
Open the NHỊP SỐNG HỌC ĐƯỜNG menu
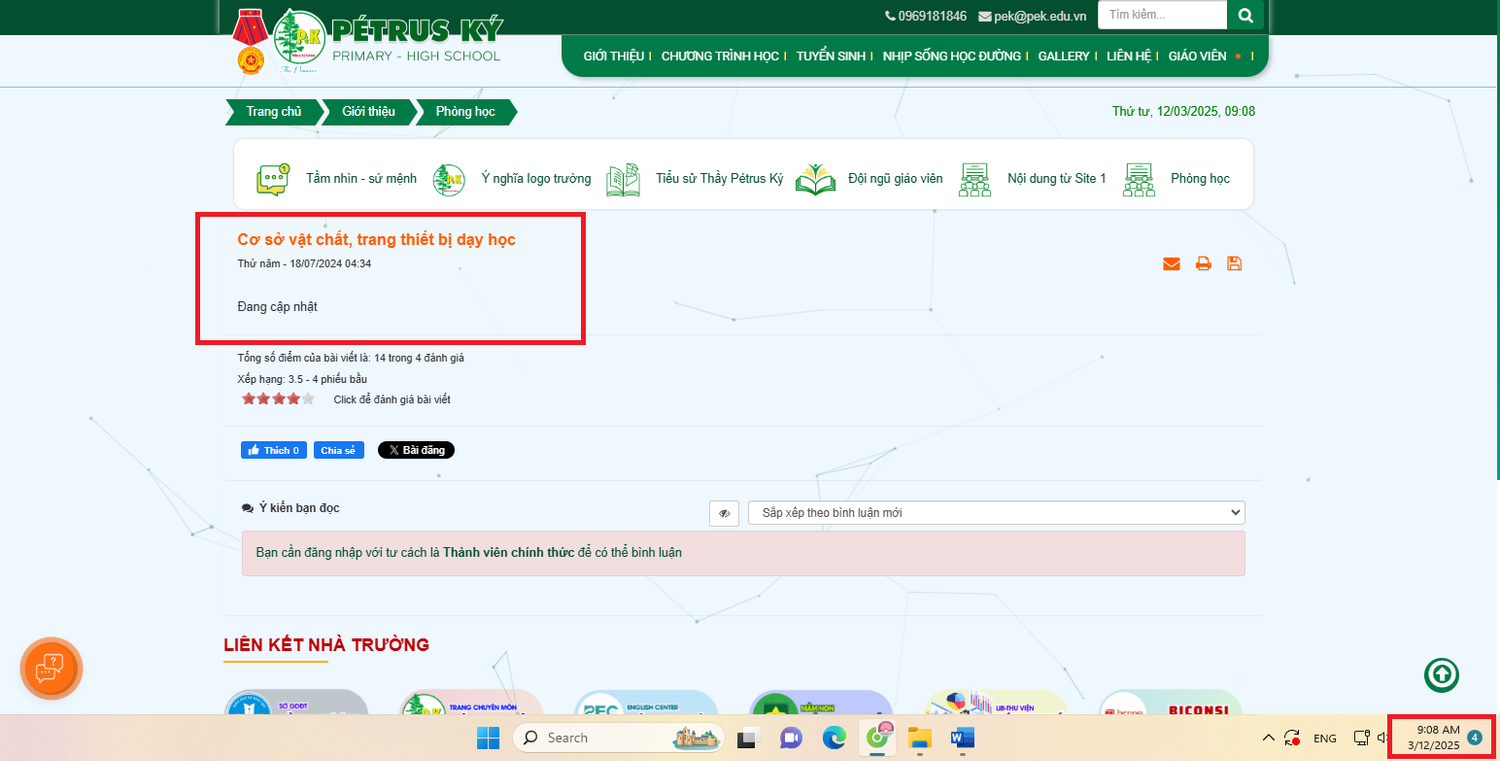click(x=952, y=56)
